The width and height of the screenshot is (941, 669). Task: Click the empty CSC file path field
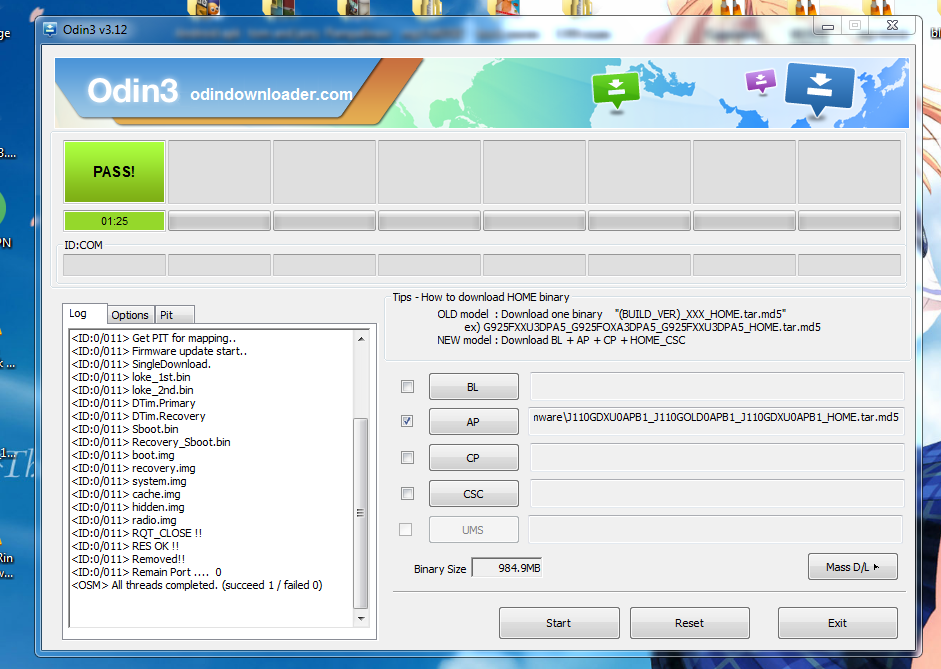click(717, 493)
